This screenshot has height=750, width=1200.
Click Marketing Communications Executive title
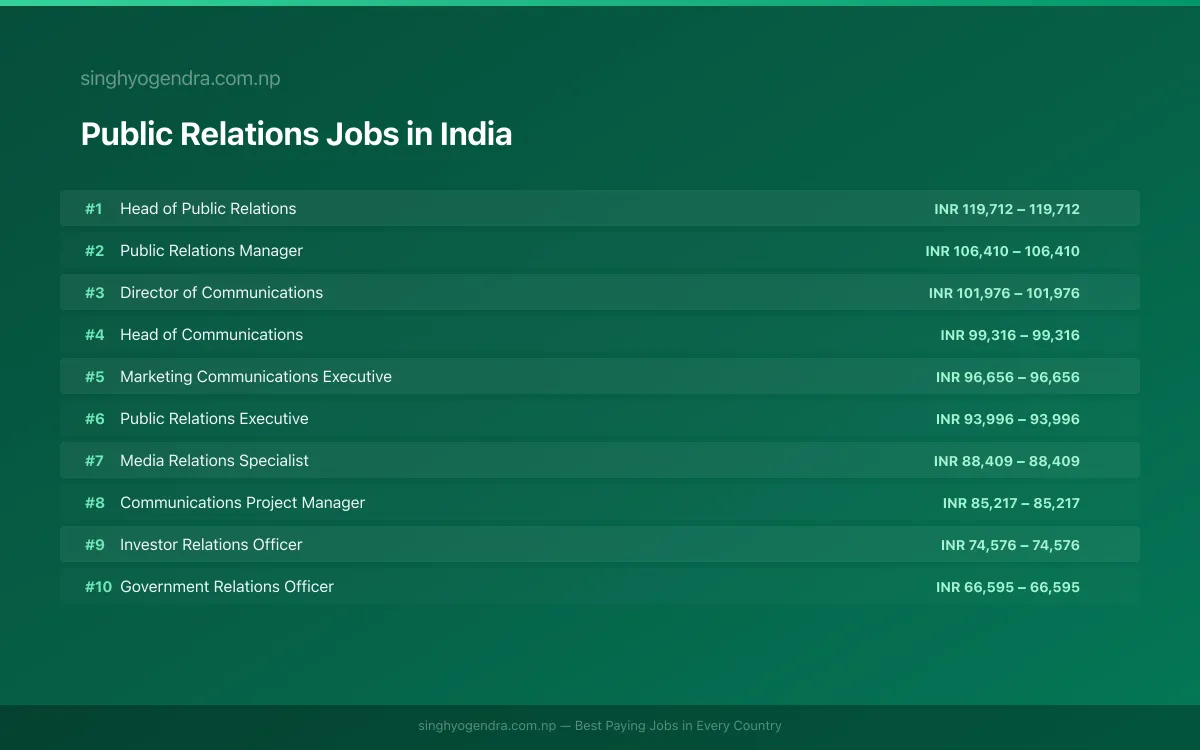(256, 377)
